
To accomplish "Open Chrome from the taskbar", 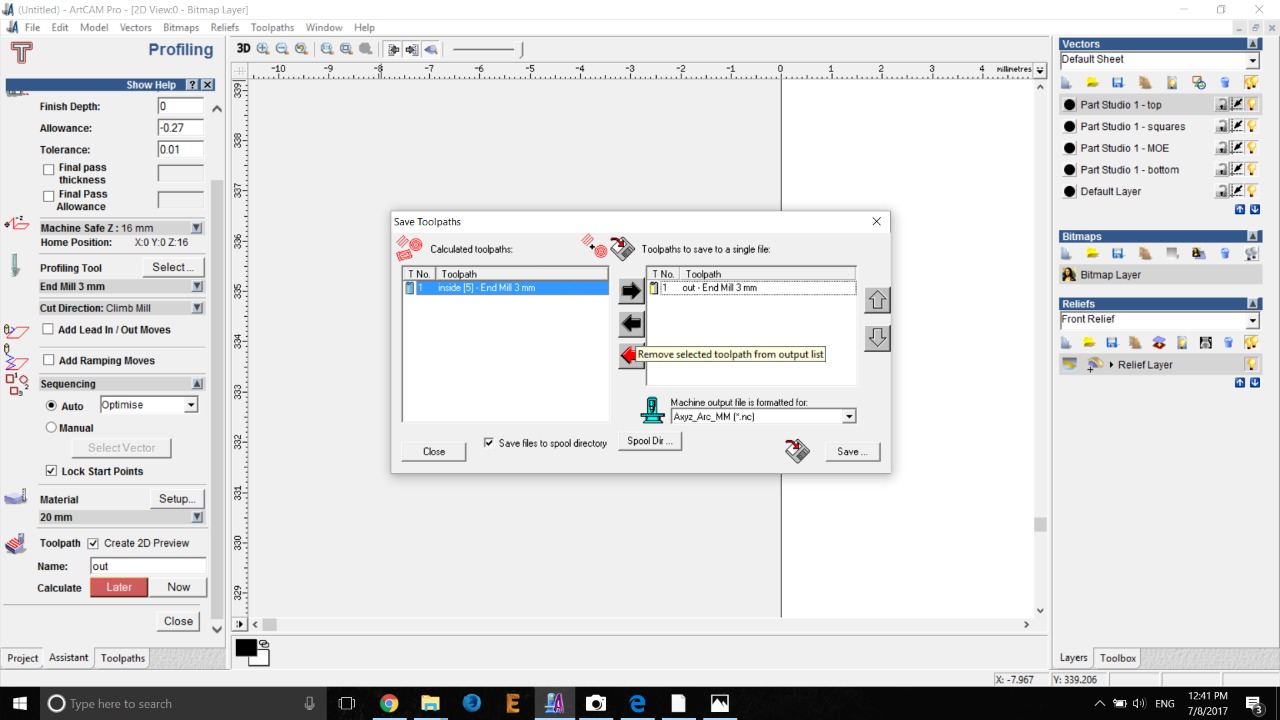I will click(389, 704).
